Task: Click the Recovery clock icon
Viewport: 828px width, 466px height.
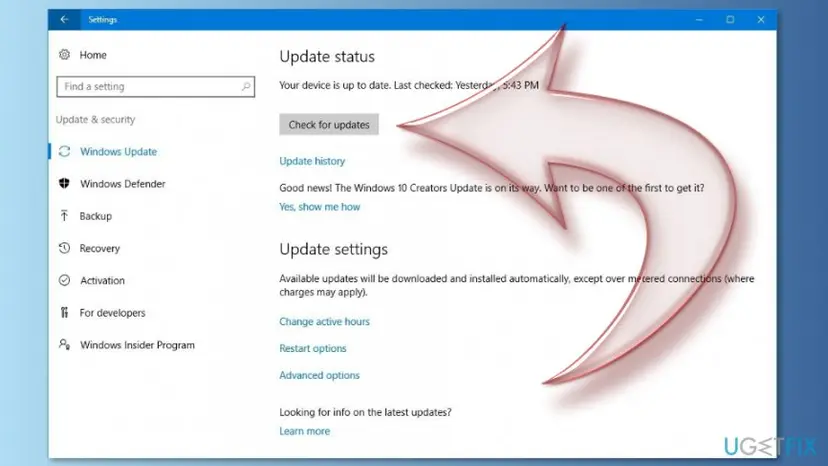Action: click(64, 248)
